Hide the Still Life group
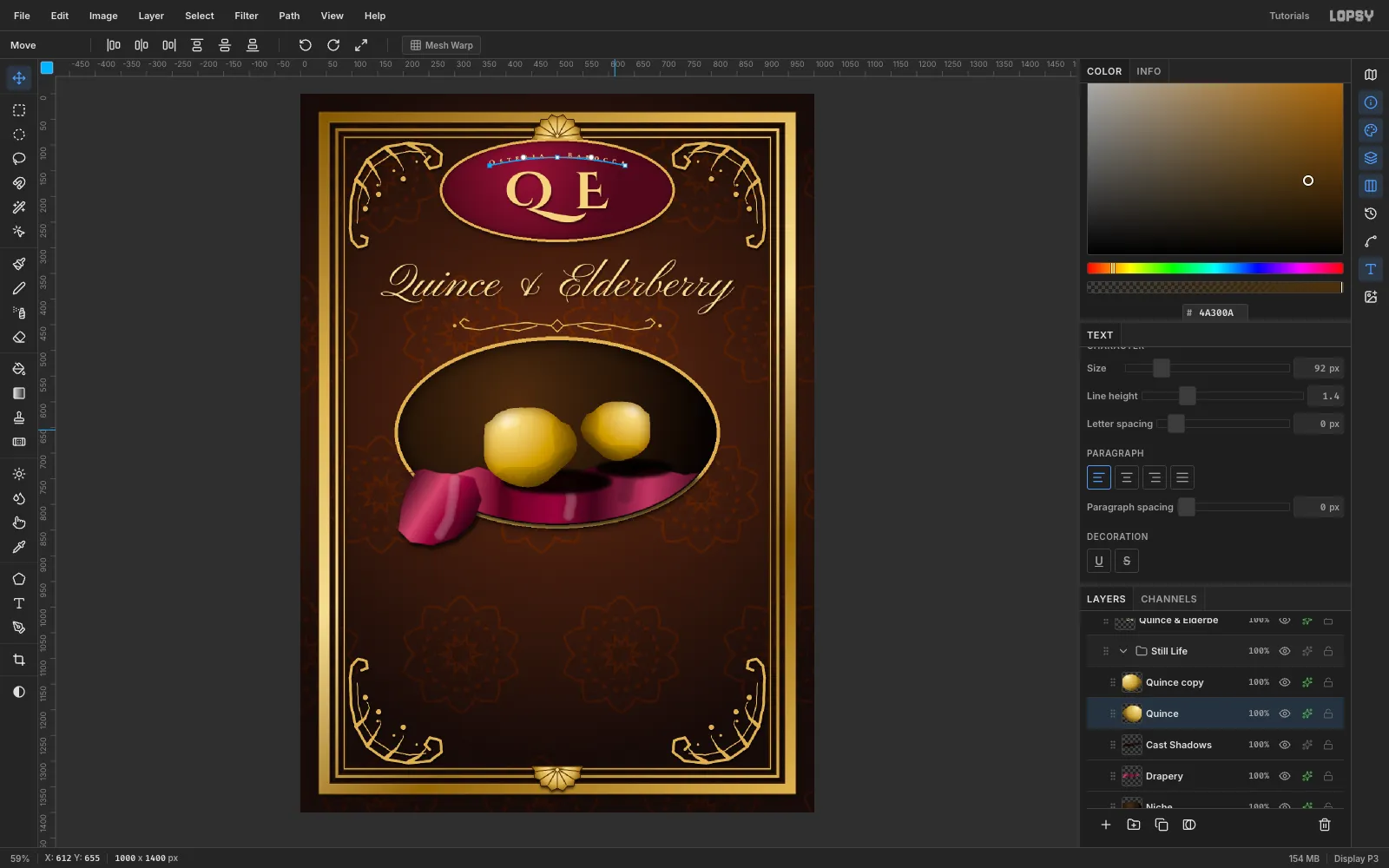 [x=1285, y=651]
